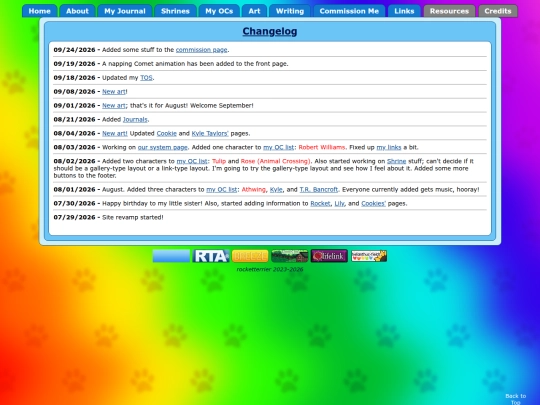The height and width of the screenshot is (405, 540).
Task: Open the Shrine link
Action: [396, 161]
